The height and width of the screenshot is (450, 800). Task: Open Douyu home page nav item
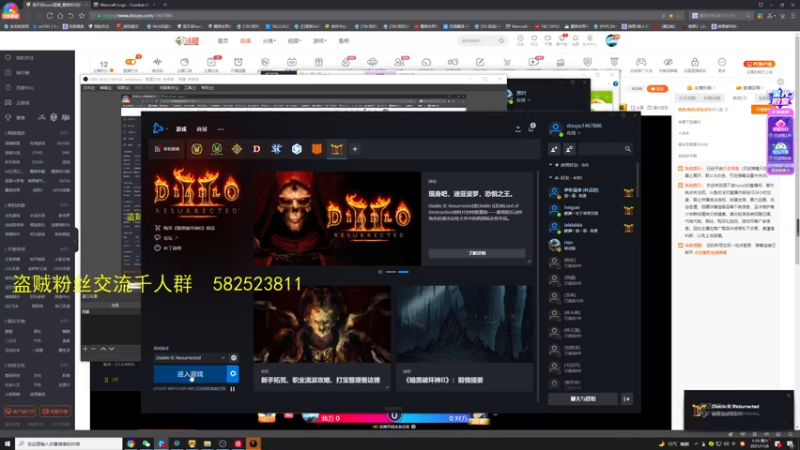[x=223, y=41]
